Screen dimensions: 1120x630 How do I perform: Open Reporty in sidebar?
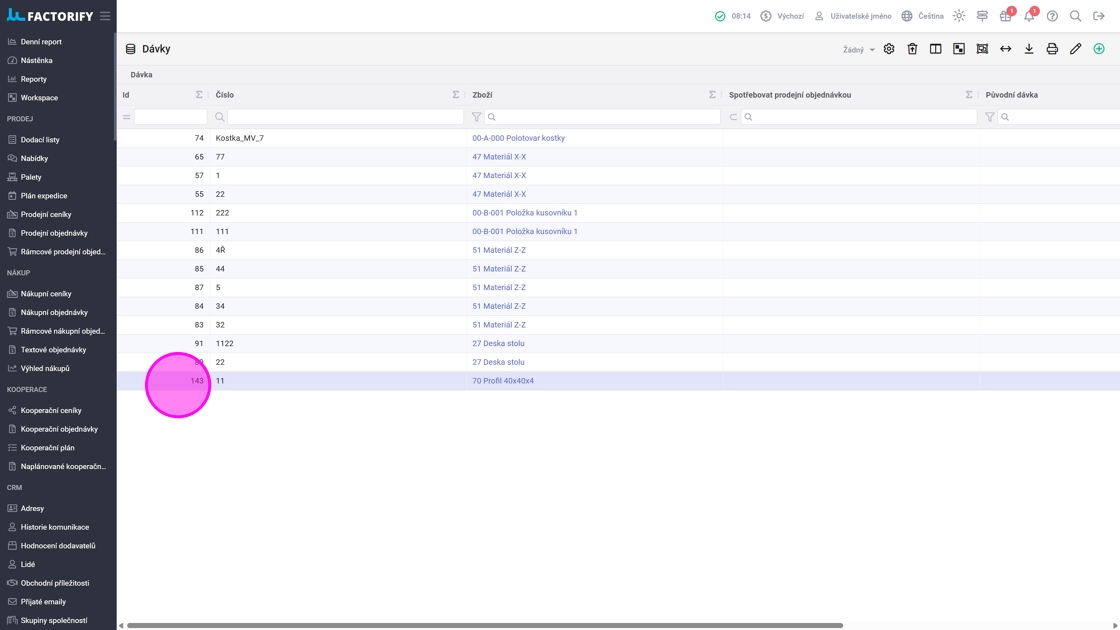coord(34,79)
